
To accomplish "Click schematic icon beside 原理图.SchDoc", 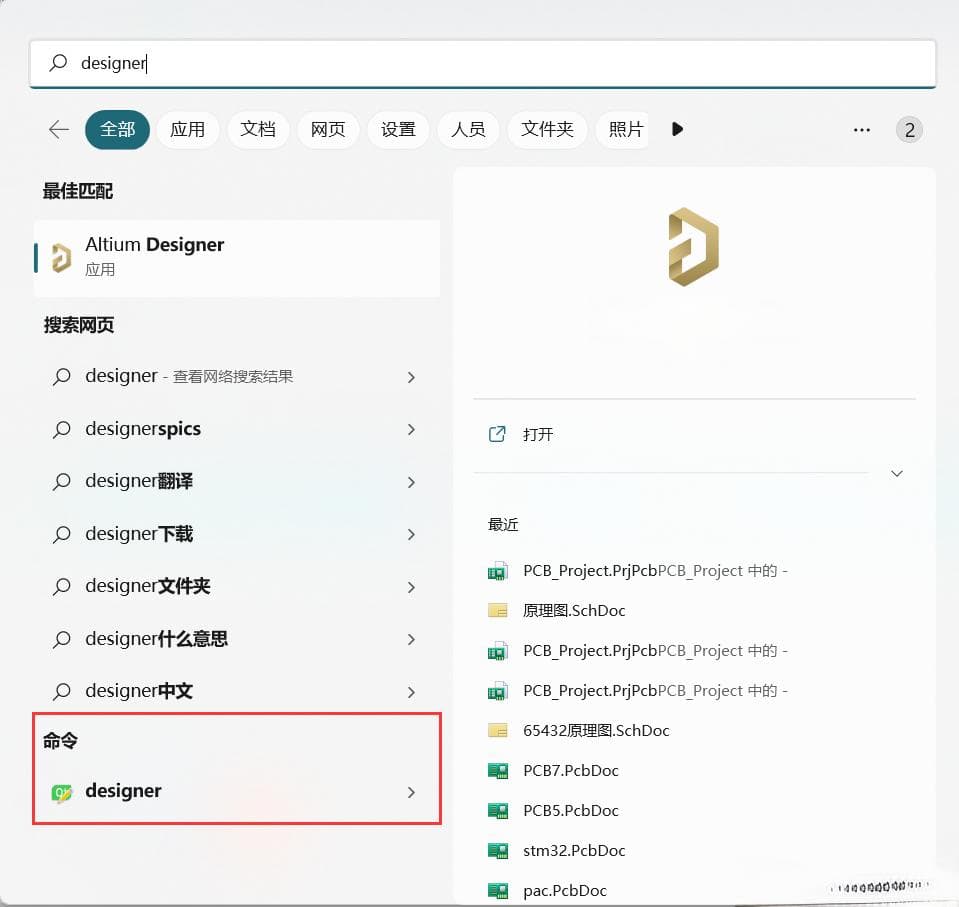I will click(498, 610).
